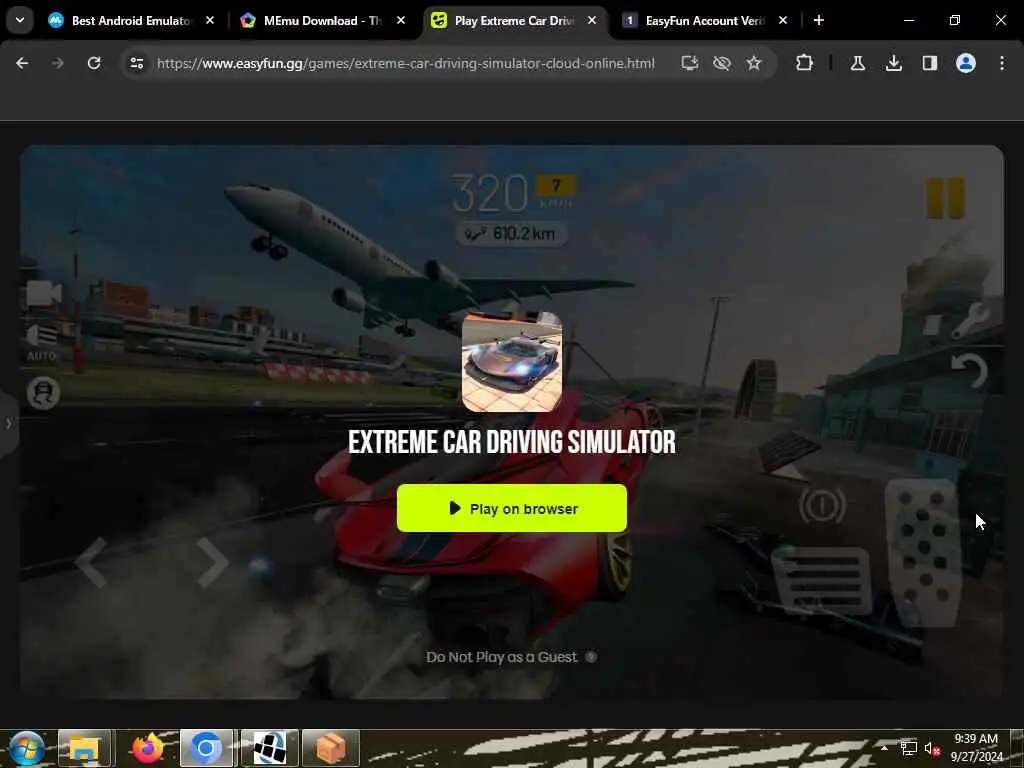Open the Extreme Car Driving Simulator game thumbnail
The height and width of the screenshot is (768, 1024).
tap(511, 362)
